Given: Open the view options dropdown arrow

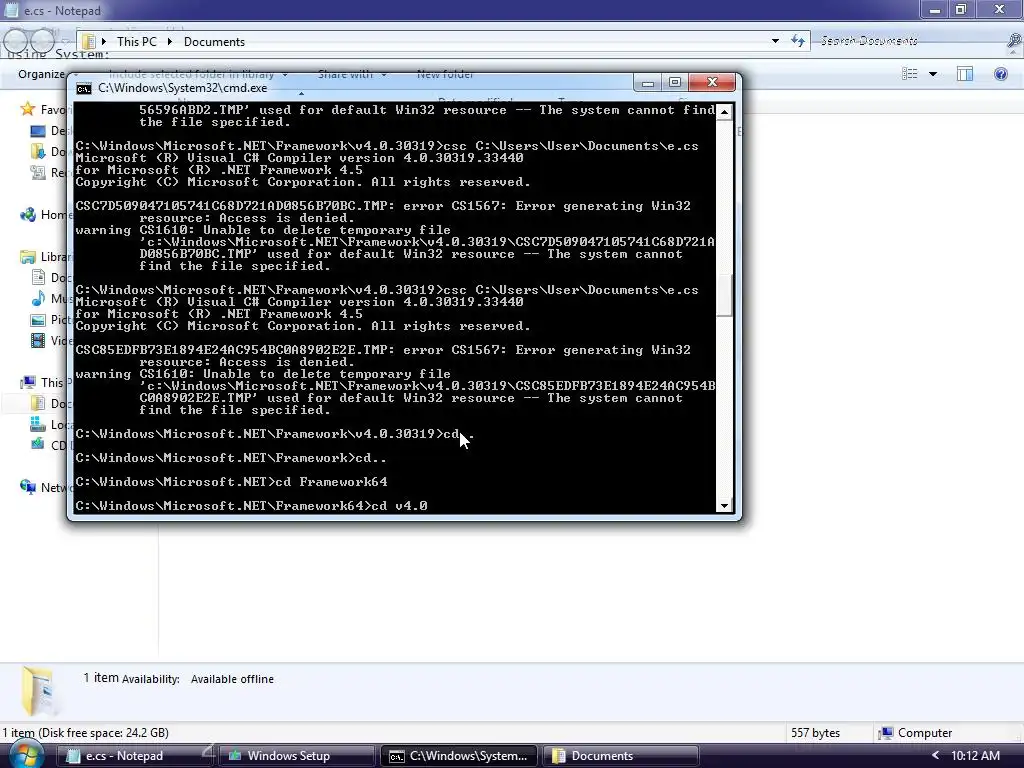Looking at the screenshot, I should click(933, 74).
